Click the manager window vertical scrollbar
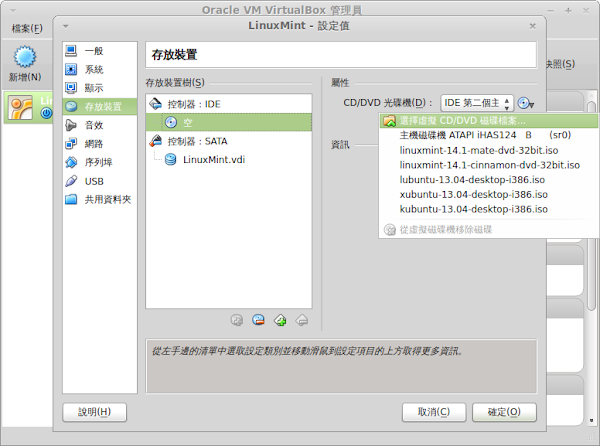 592,207
